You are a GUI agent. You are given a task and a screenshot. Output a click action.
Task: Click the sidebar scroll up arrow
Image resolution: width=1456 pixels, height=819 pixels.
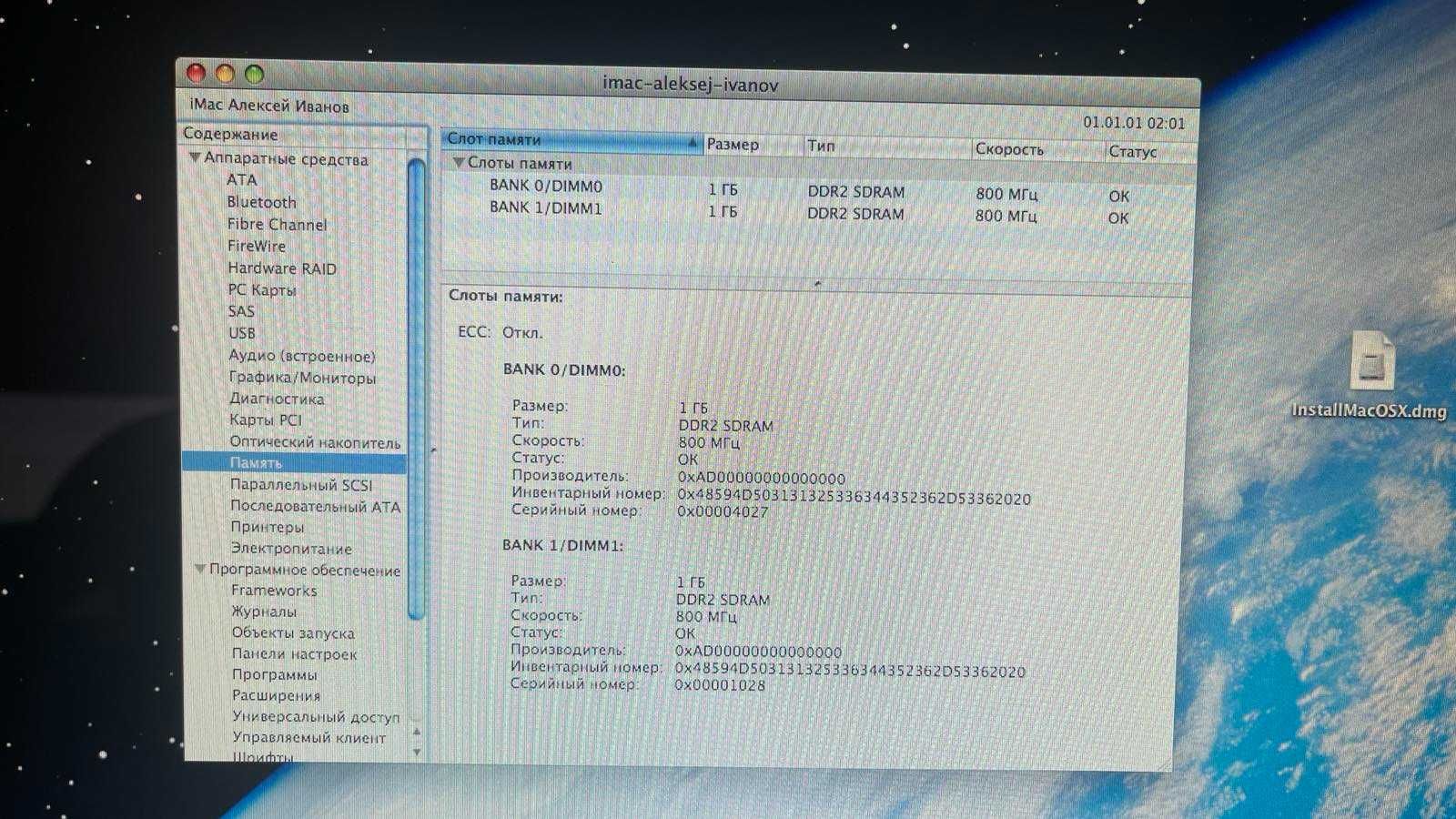[417, 732]
